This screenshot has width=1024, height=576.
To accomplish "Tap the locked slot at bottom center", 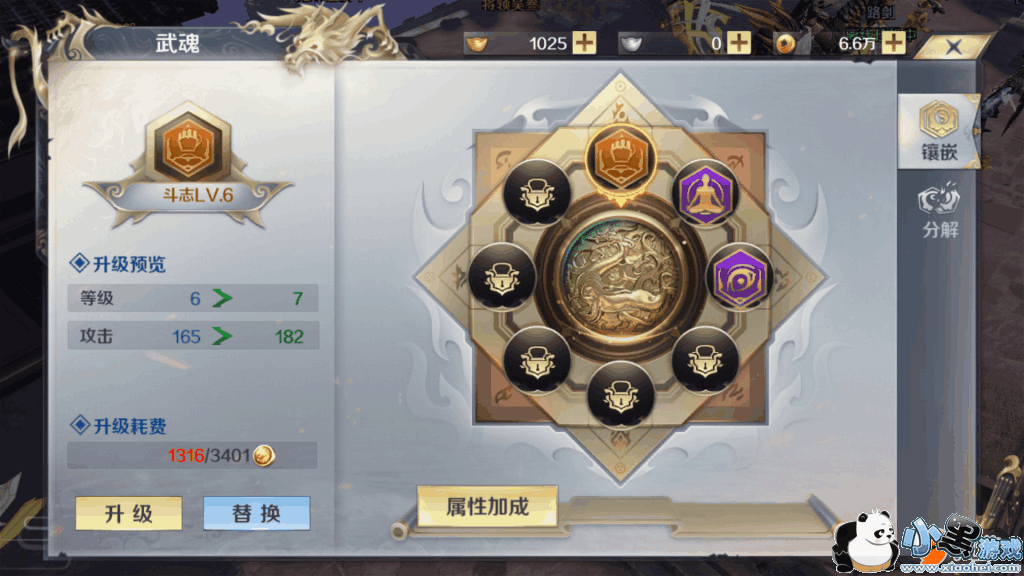I will point(620,394).
